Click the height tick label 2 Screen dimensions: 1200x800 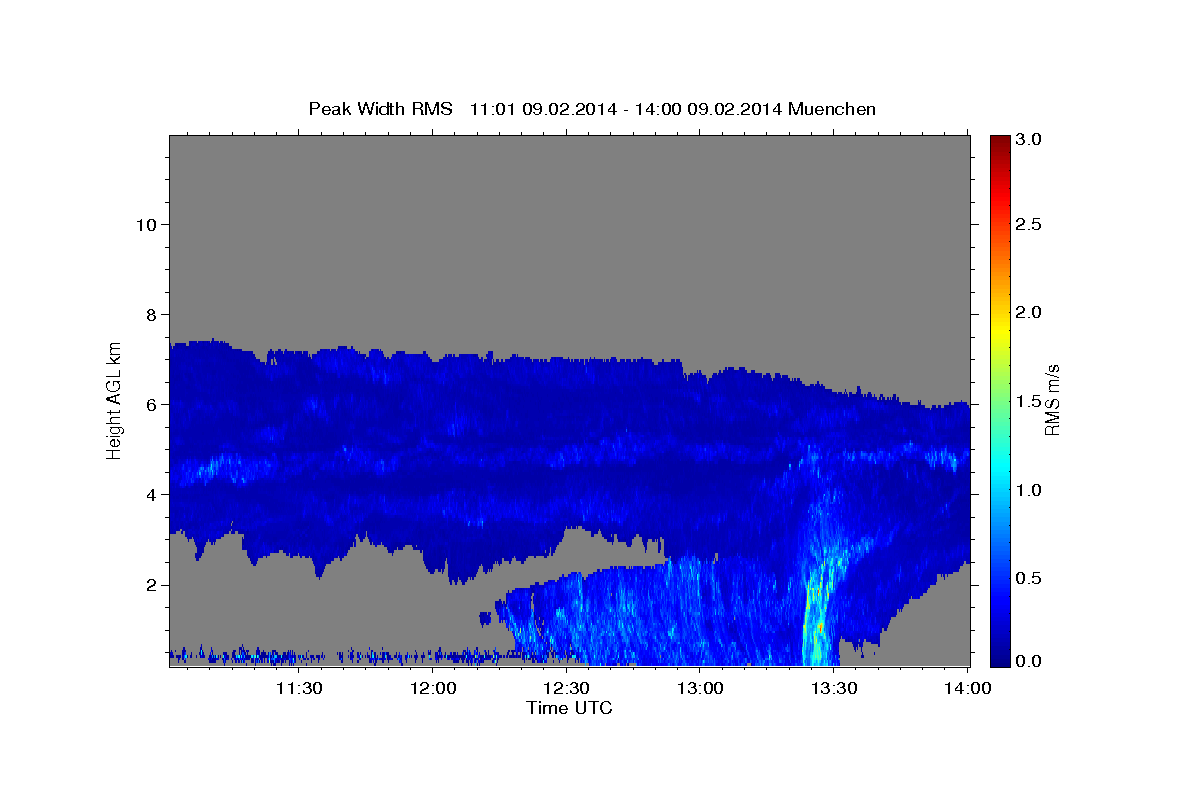click(150, 584)
